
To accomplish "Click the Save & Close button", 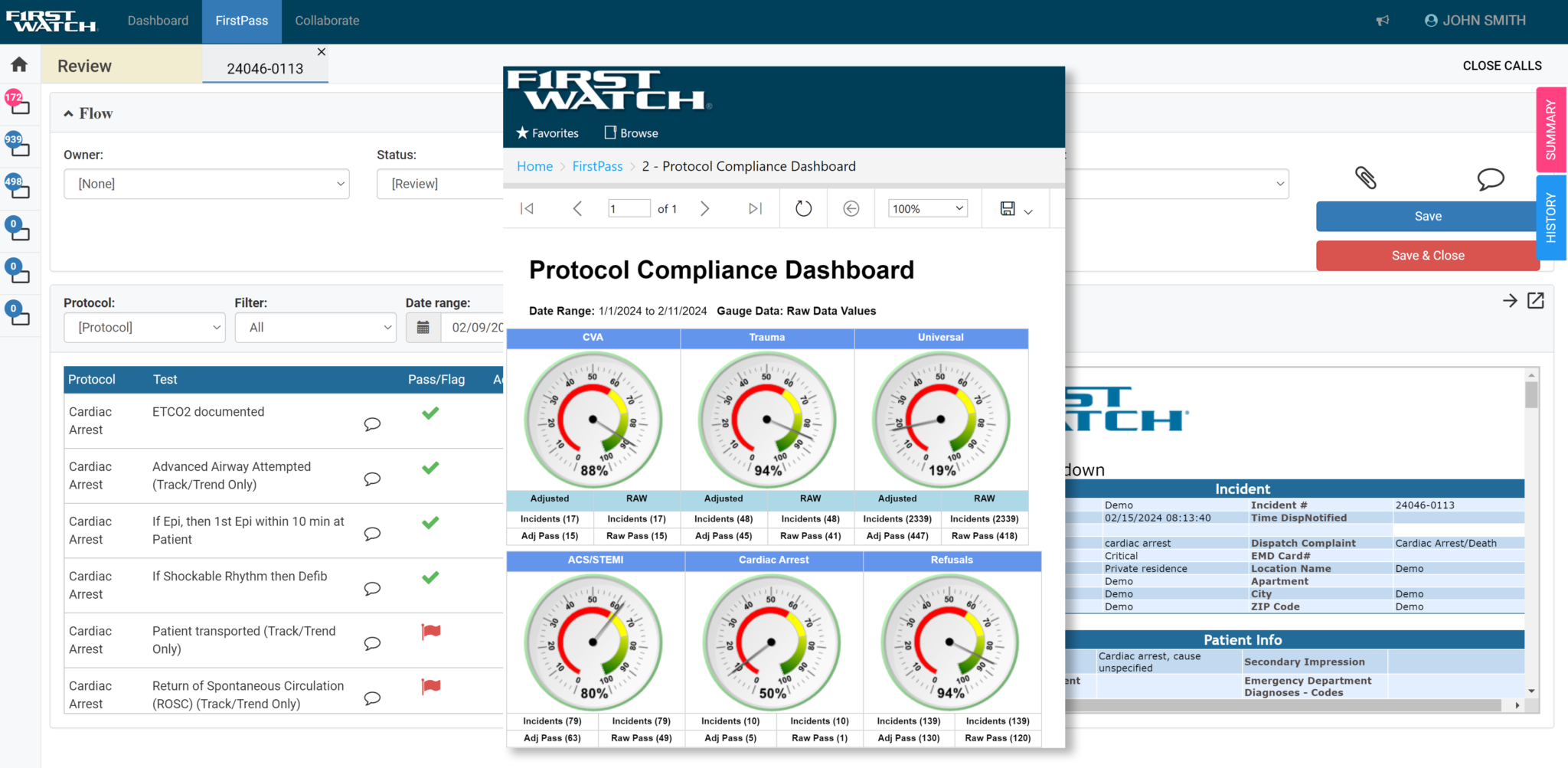I will (1427, 256).
